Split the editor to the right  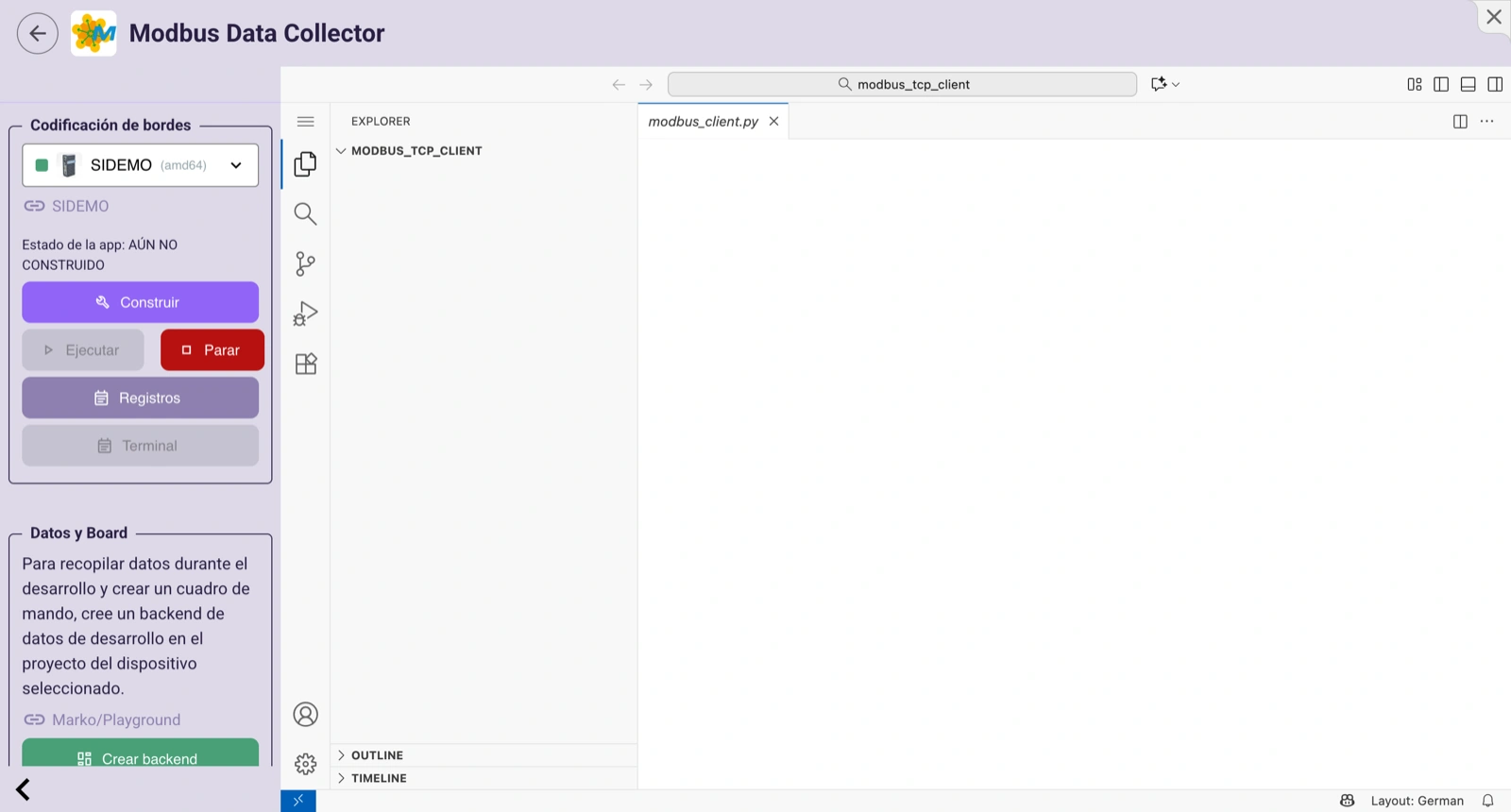[x=1460, y=122]
